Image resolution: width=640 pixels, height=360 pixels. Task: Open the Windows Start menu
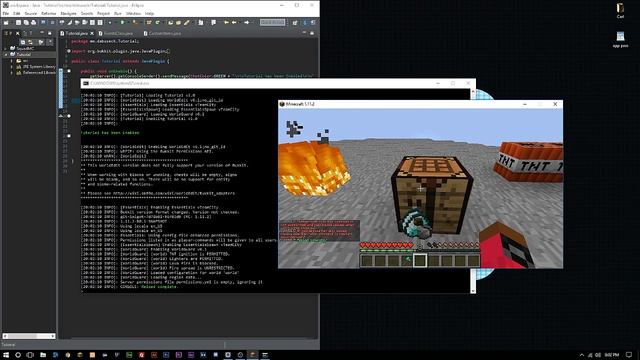(6, 355)
